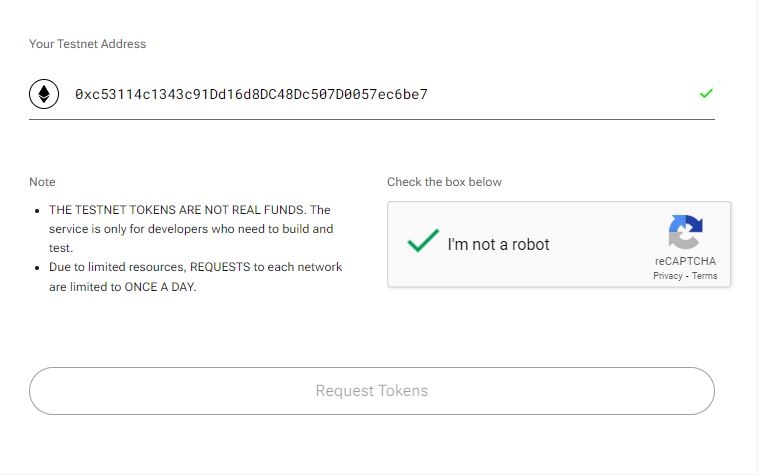Click the second note's bullet marker
The width and height of the screenshot is (758, 475).
point(37,268)
